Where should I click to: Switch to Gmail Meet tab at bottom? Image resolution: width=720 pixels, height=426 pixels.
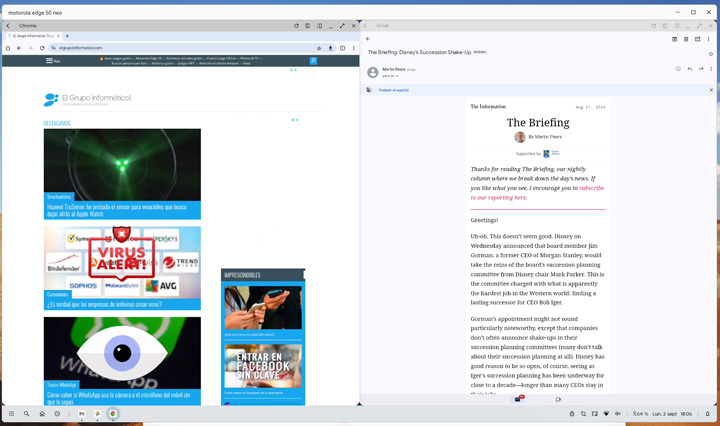click(558, 399)
